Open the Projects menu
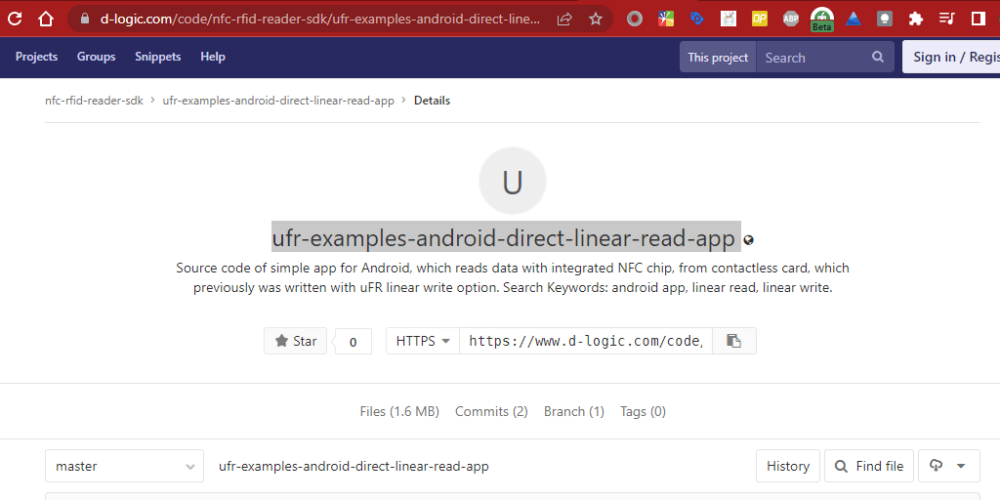 tap(36, 57)
